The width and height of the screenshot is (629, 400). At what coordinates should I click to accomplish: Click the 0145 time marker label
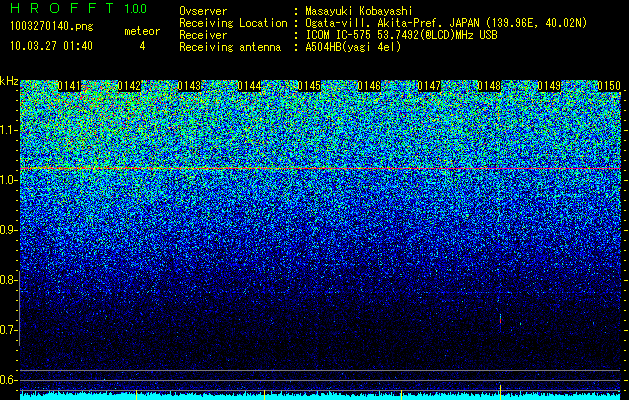309,86
